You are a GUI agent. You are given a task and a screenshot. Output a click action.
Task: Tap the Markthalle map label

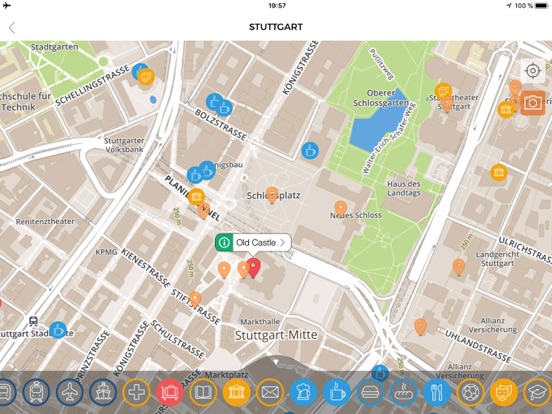pyautogui.click(x=260, y=321)
